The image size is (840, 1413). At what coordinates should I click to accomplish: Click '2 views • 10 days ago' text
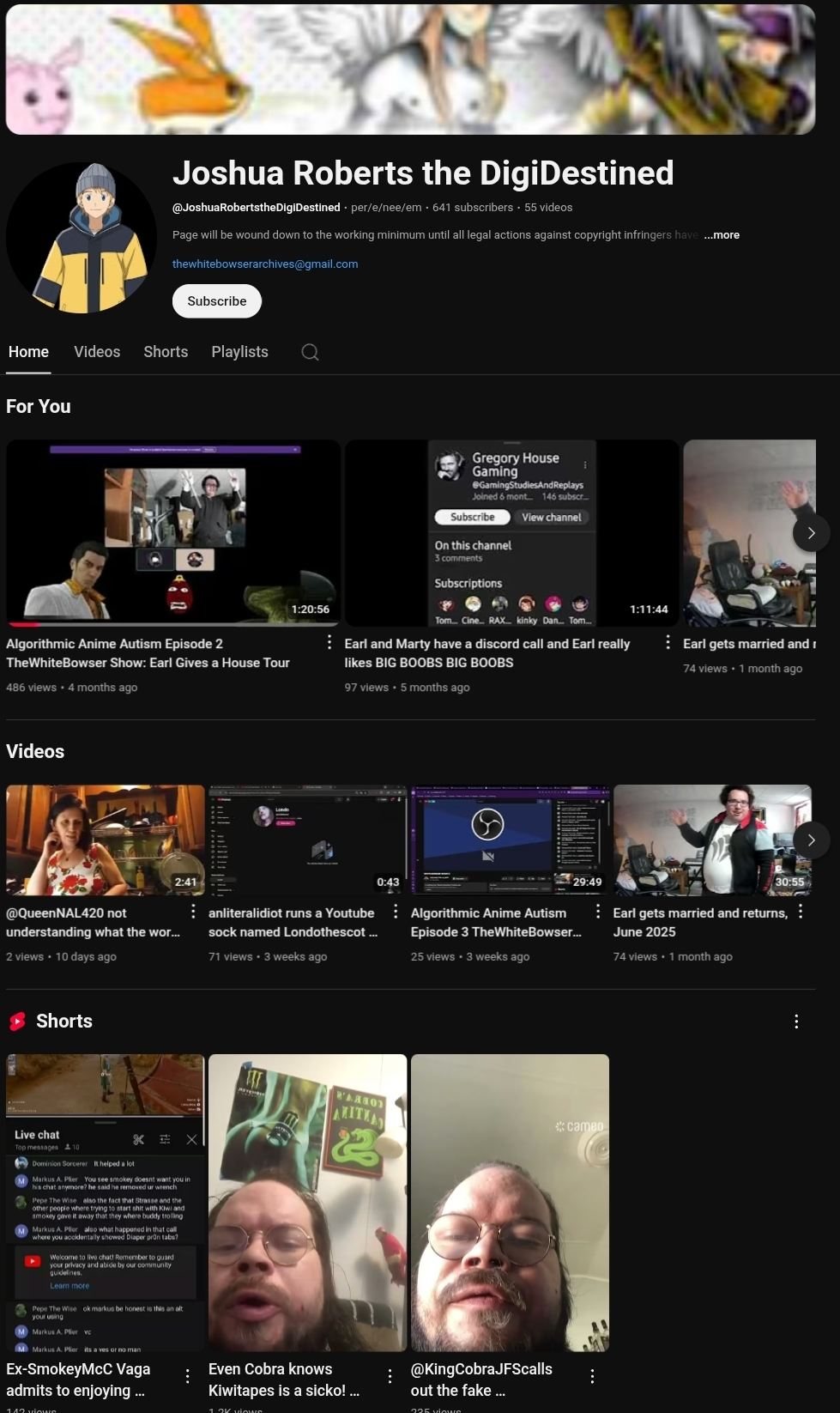(x=61, y=957)
